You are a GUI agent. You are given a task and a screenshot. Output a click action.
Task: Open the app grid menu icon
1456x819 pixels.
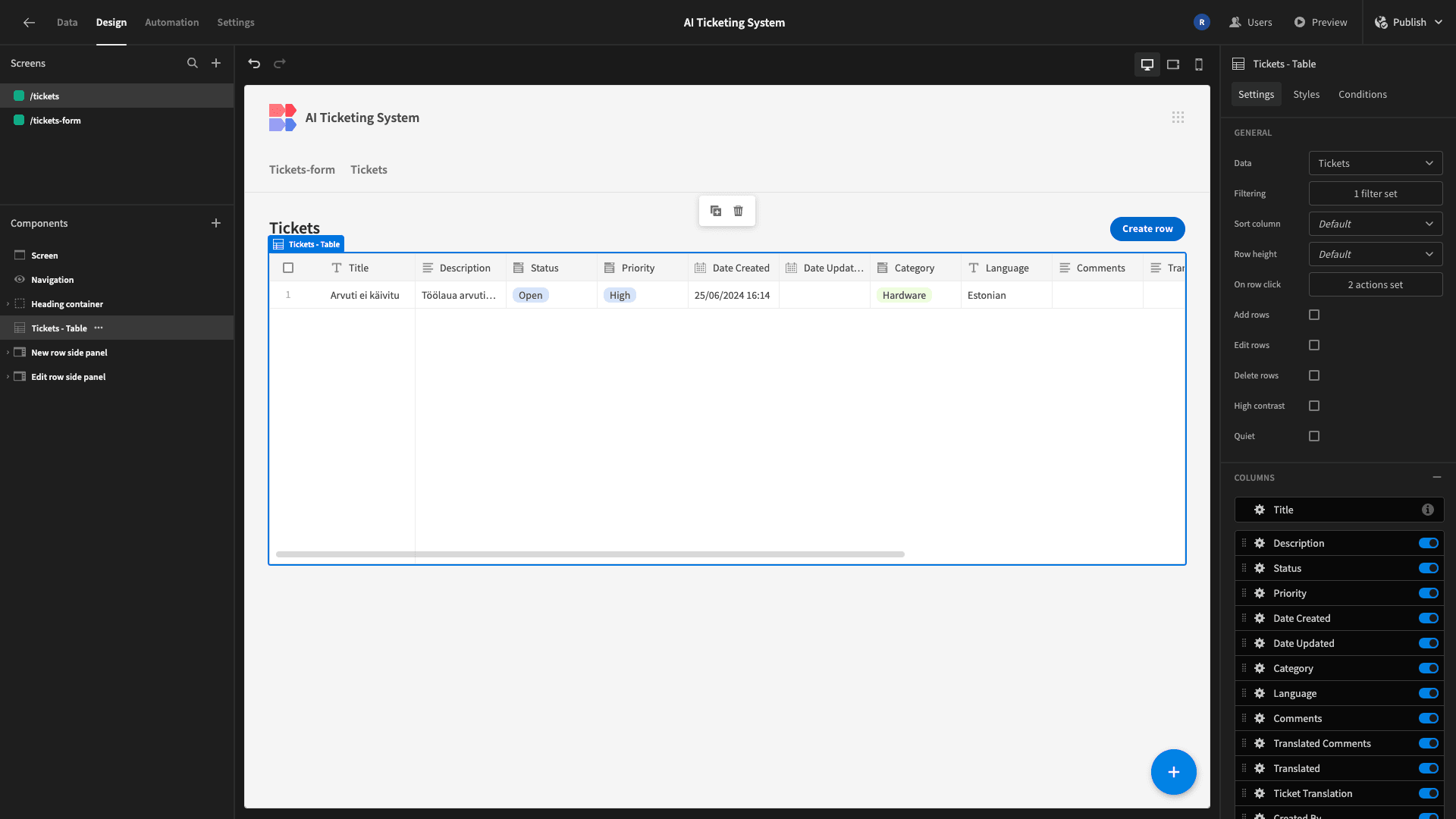pyautogui.click(x=1178, y=118)
